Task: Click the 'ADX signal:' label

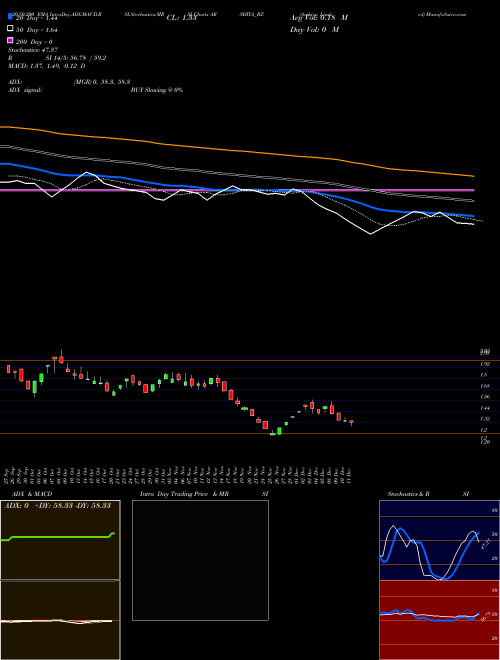Action: point(25,90)
